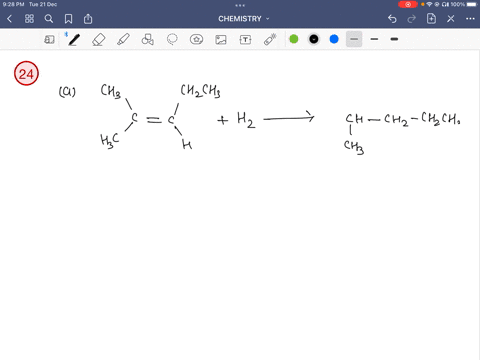The image size is (480, 360).
Task: Tap the red circled 24 annotation
Action: [x=26, y=73]
